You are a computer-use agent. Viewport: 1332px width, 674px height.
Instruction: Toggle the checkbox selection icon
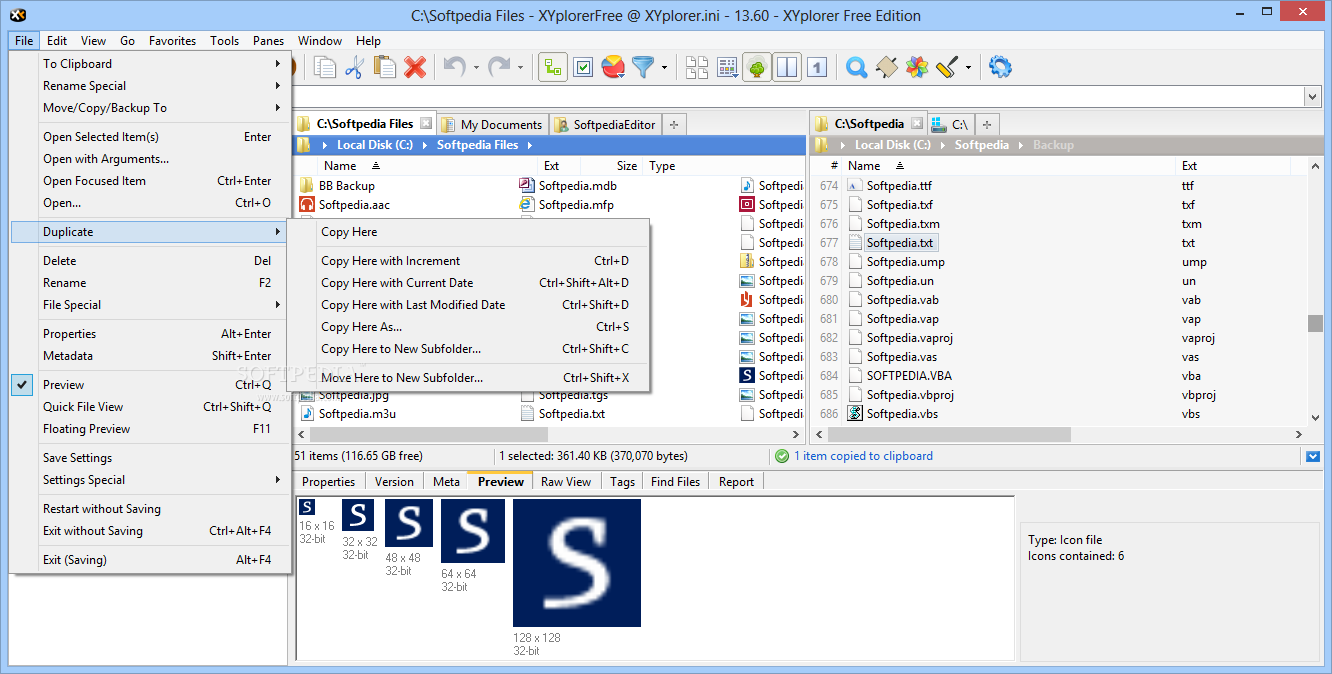click(x=584, y=67)
